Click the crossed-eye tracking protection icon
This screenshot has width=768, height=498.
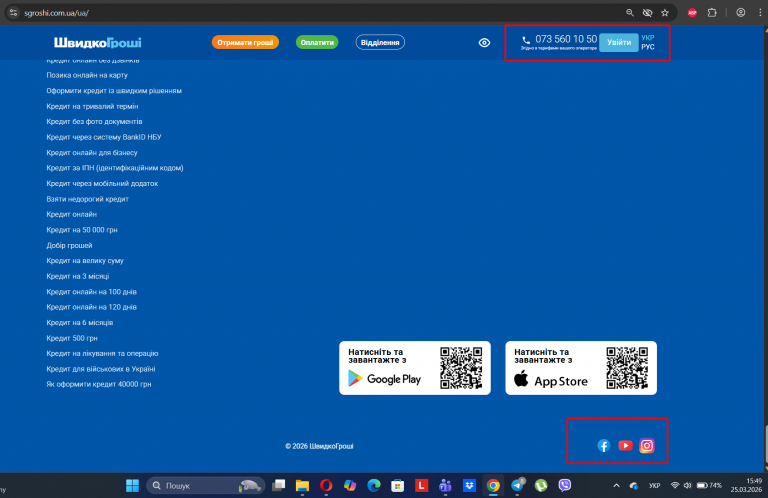tap(647, 13)
